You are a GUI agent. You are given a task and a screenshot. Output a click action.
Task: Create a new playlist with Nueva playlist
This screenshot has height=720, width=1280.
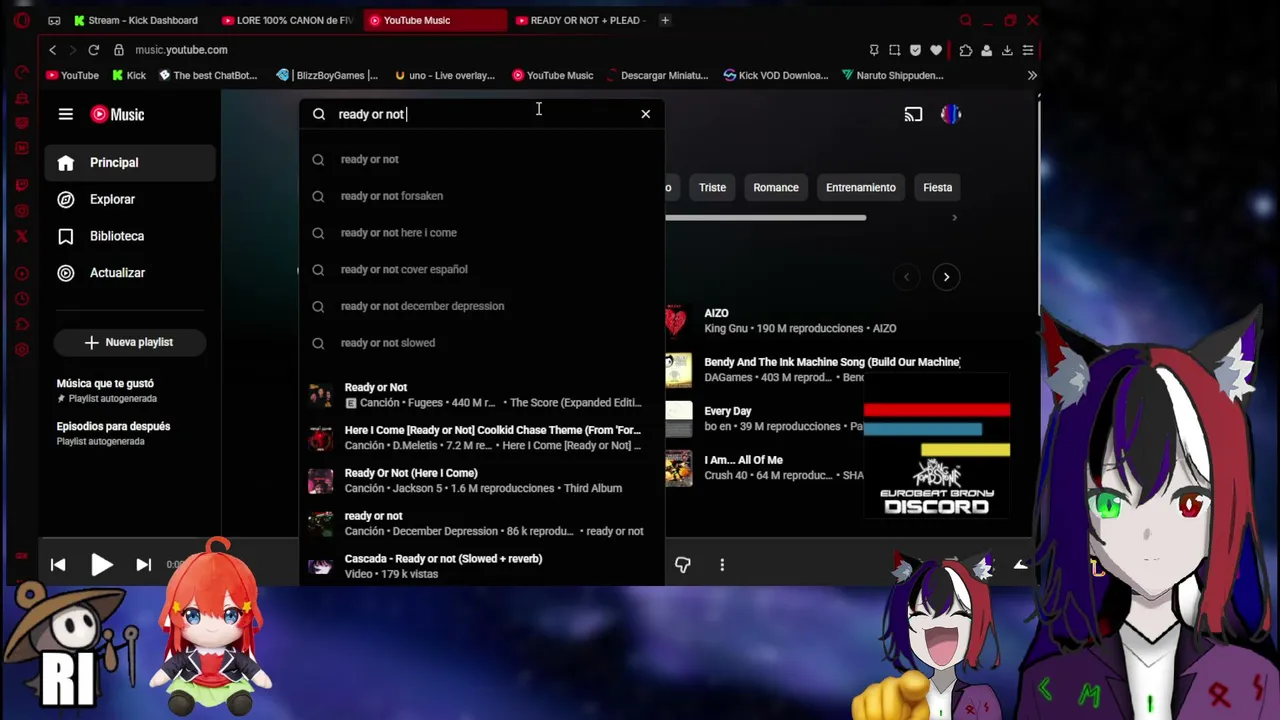[x=130, y=342]
